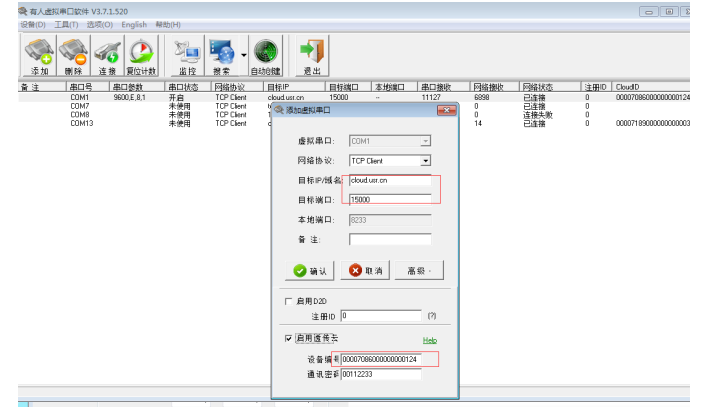Click the 连接失败 status cell
This screenshot has width=701, height=407.
point(538,115)
